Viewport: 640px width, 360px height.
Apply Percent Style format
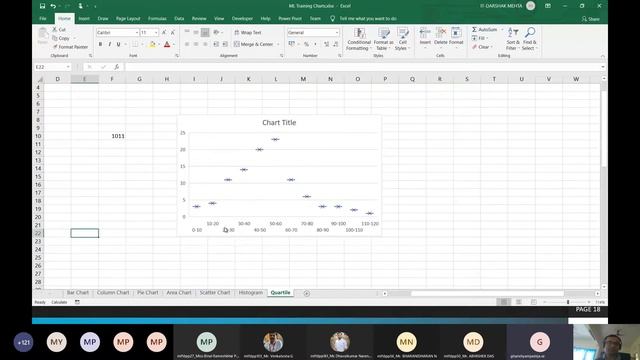click(306, 44)
